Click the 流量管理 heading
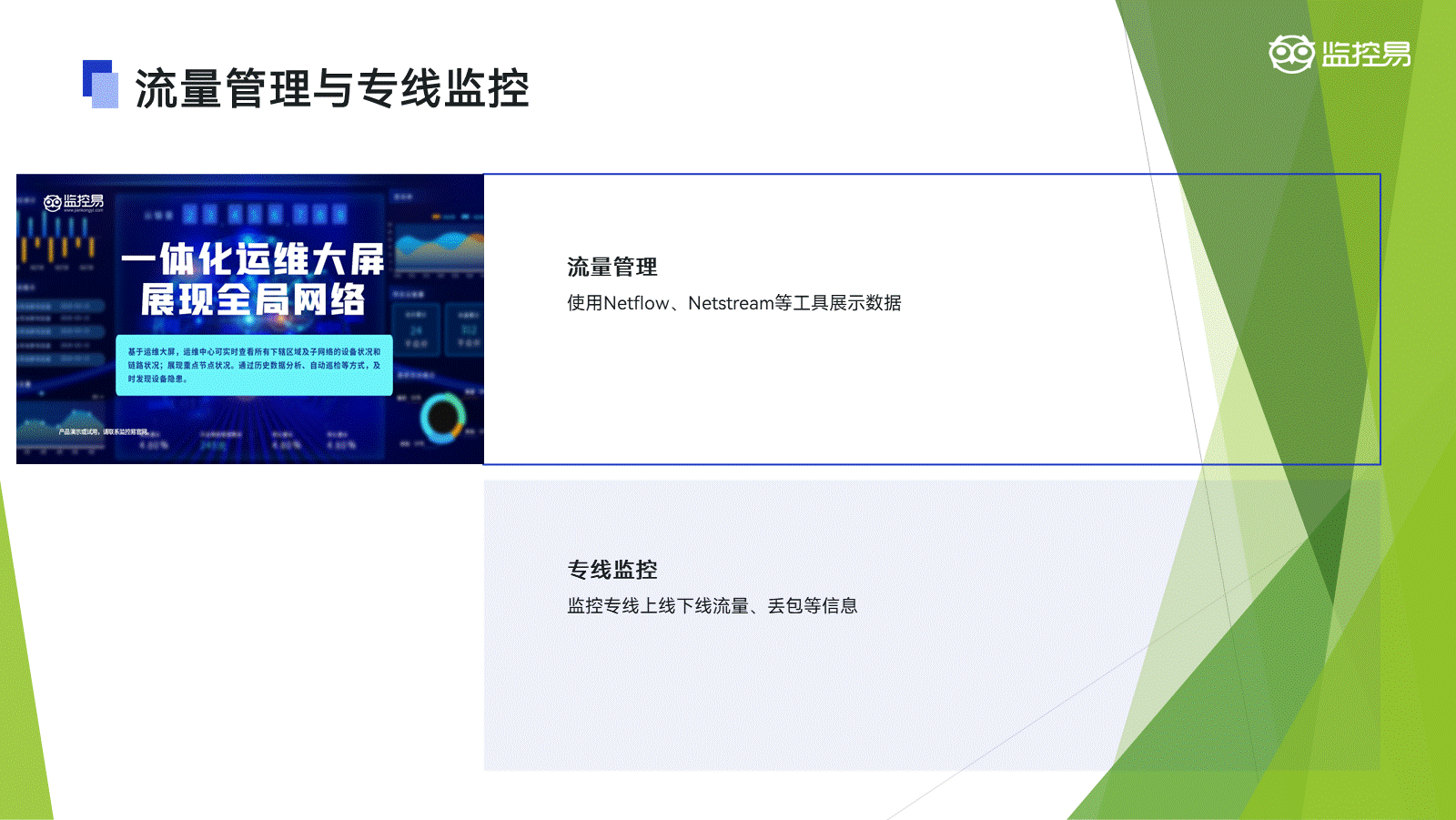 [612, 267]
